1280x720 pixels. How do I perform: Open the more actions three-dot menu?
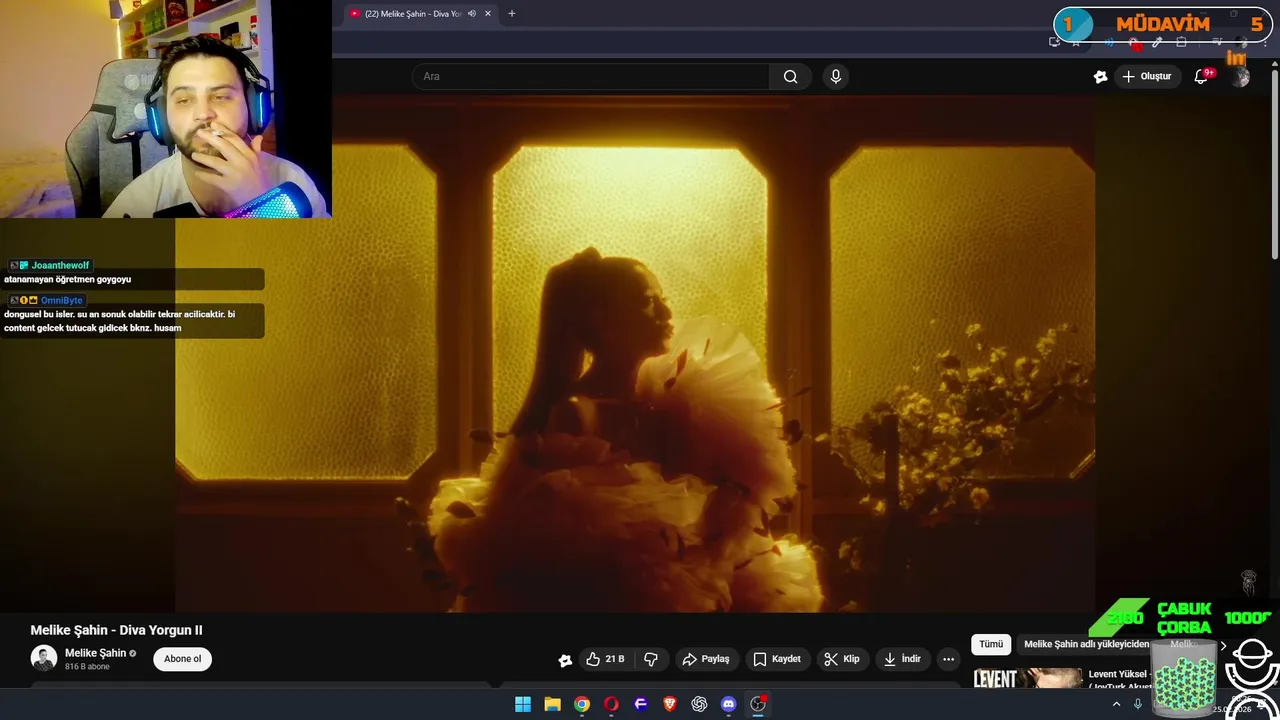tap(948, 659)
